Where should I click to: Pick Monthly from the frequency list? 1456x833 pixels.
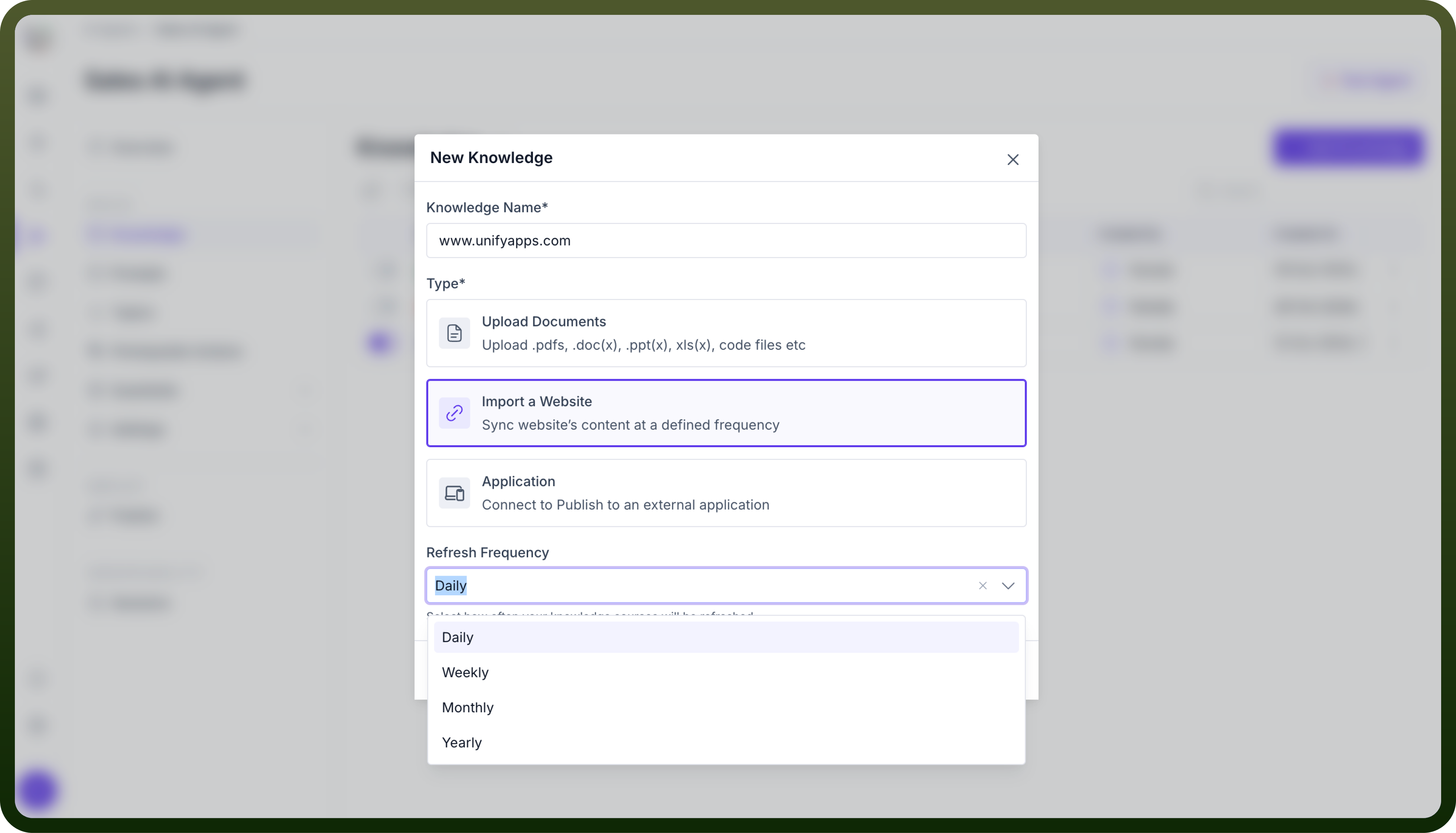[726, 708]
